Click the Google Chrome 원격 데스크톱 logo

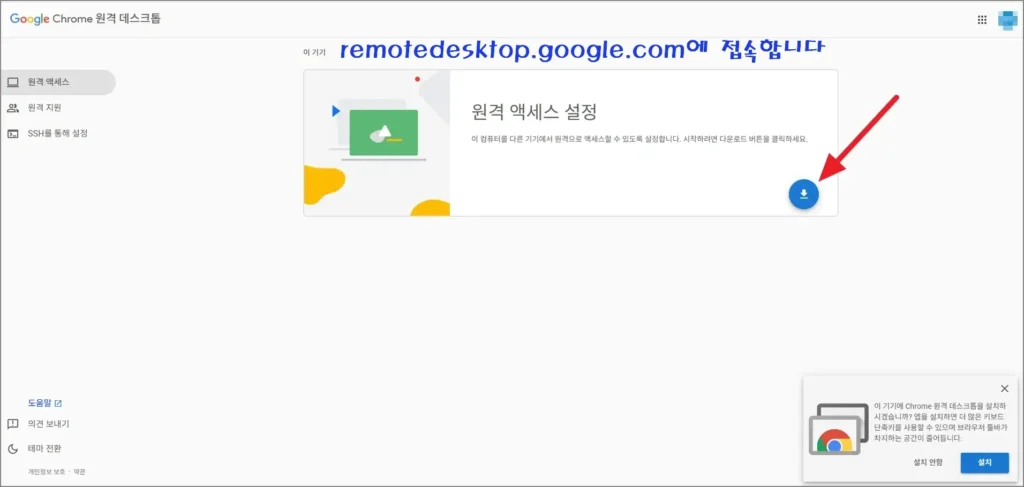[x=85, y=18]
